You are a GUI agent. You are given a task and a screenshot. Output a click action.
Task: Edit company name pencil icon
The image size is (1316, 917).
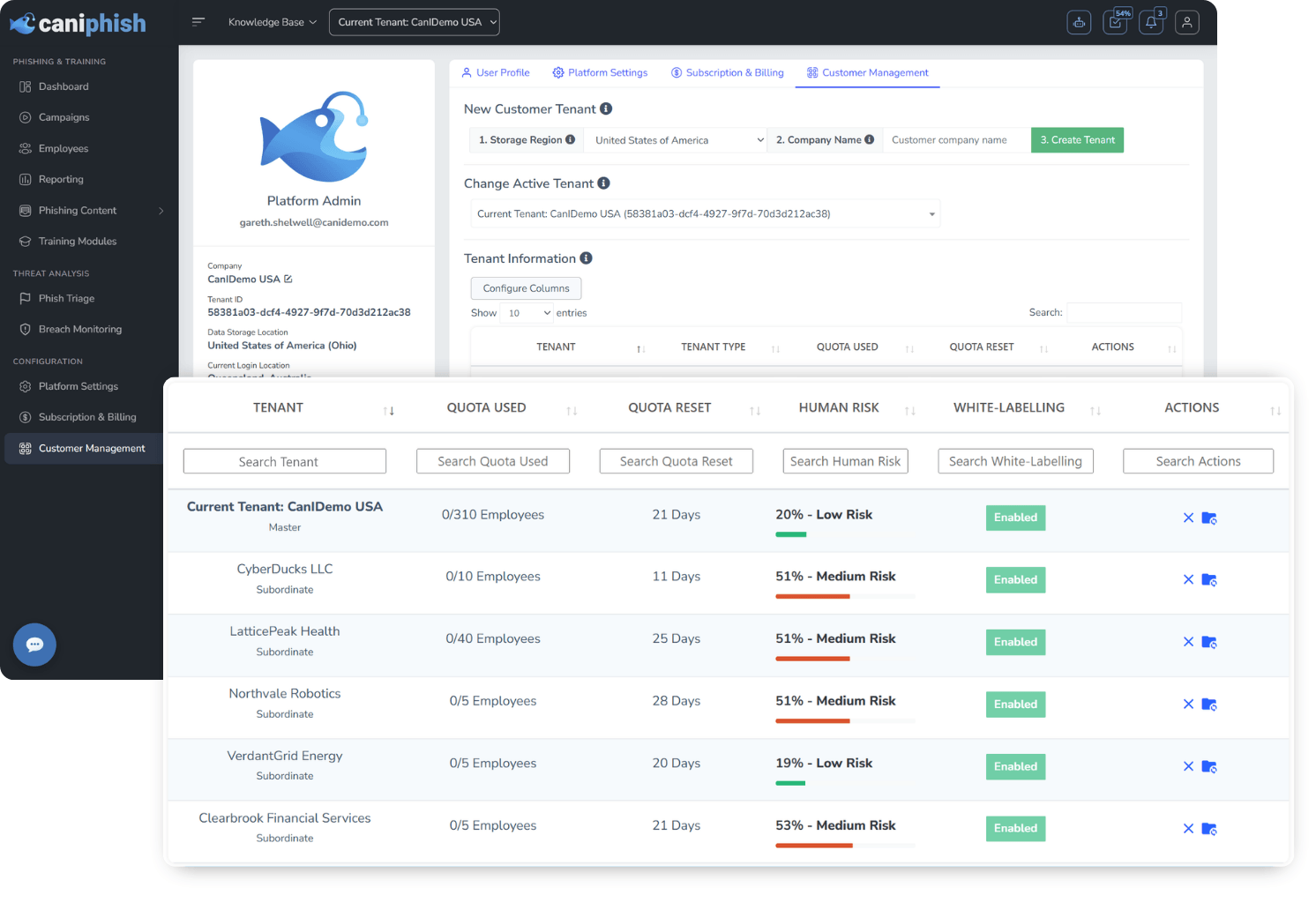[288, 279]
